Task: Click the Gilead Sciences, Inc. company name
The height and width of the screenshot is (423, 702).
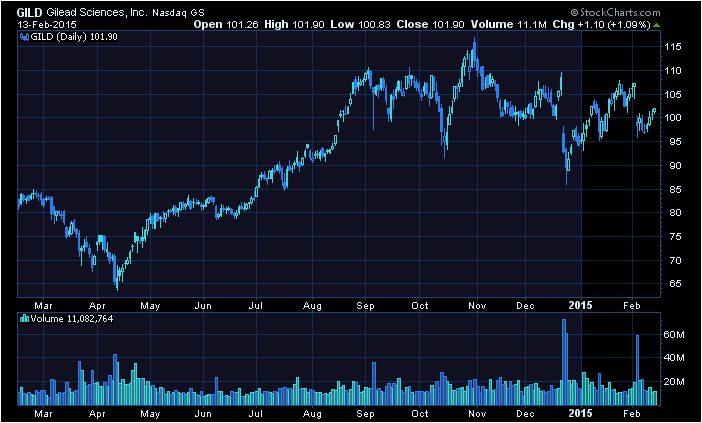Action: pyautogui.click(x=97, y=13)
